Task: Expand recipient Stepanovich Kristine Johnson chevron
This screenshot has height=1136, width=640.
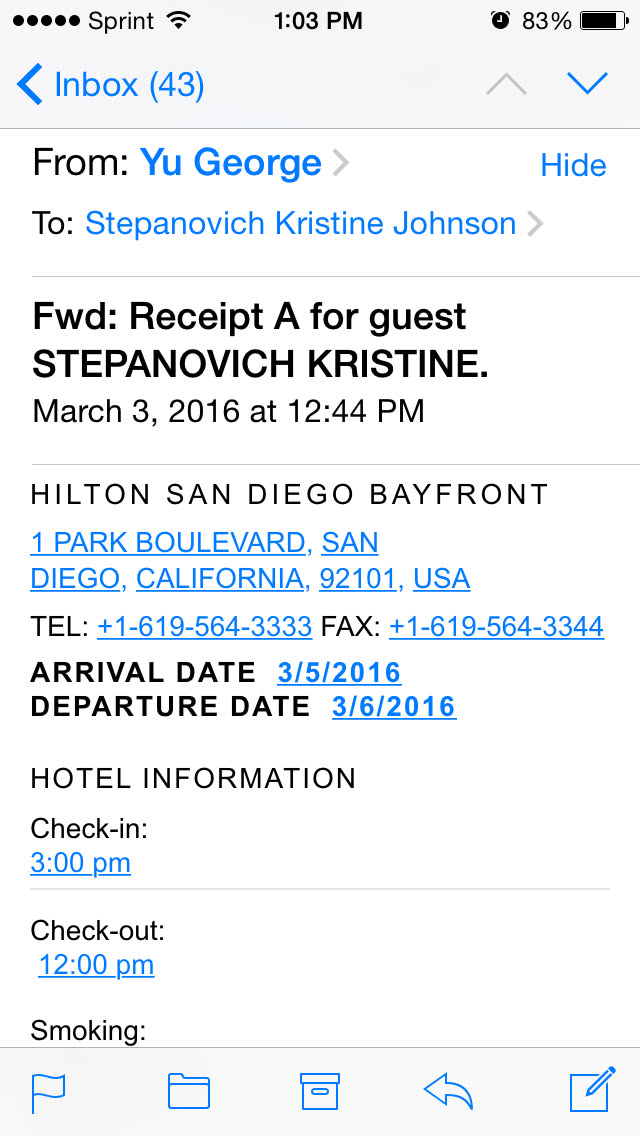Action: tap(535, 223)
